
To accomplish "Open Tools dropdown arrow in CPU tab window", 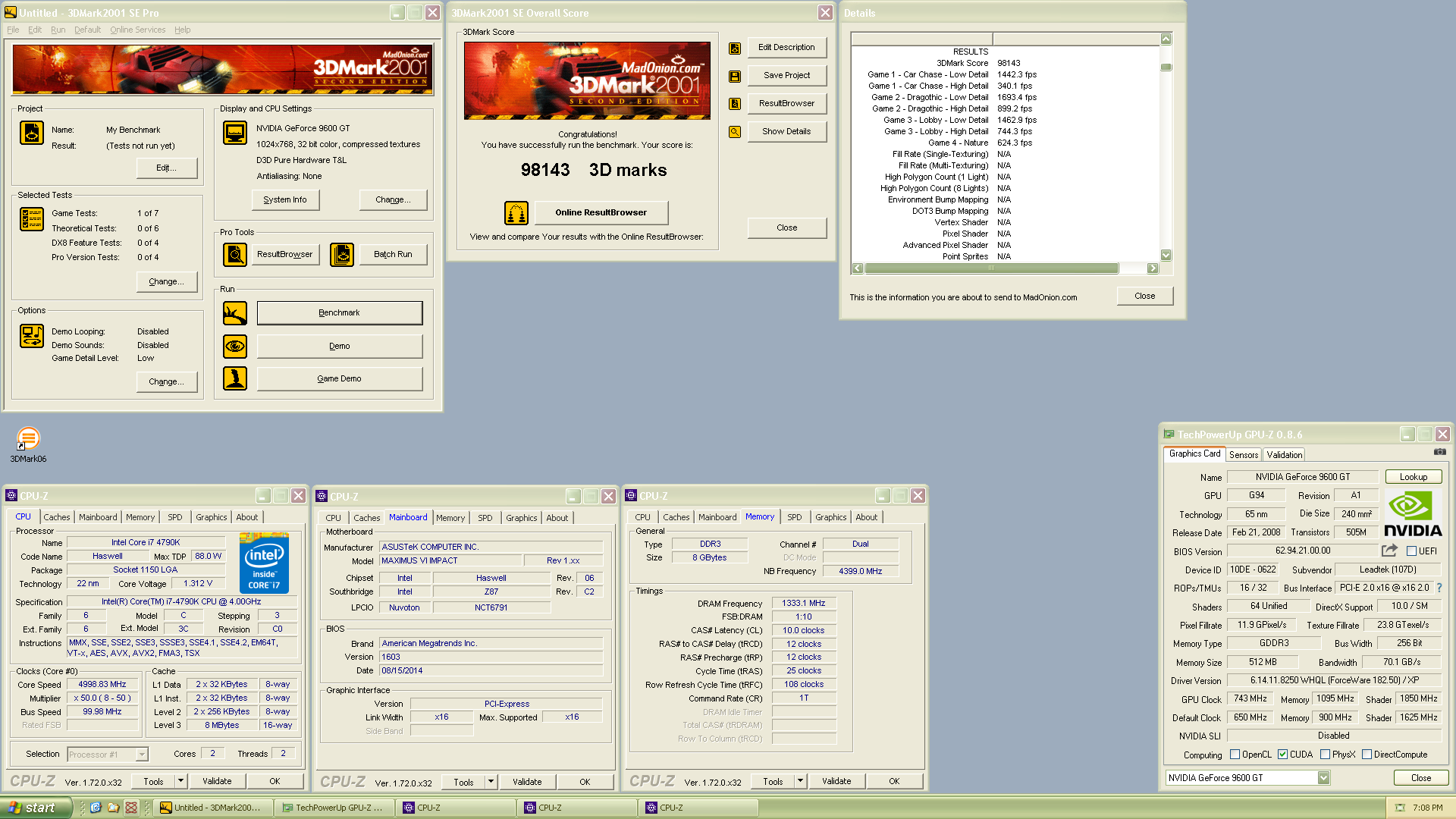I will click(180, 781).
